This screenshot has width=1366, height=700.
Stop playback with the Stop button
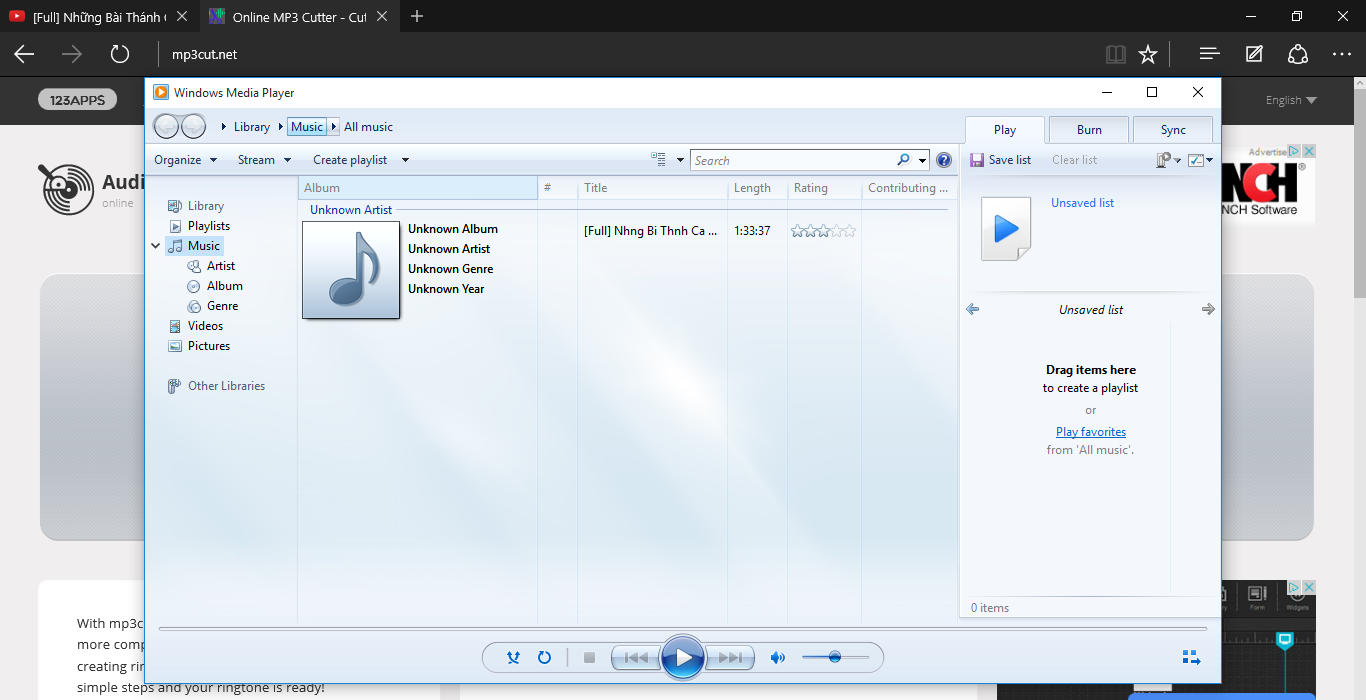point(589,658)
